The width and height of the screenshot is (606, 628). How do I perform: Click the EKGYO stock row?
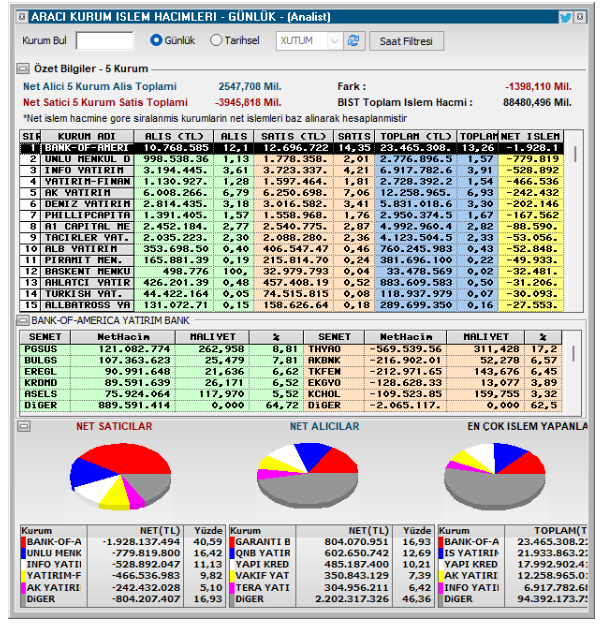433,383
